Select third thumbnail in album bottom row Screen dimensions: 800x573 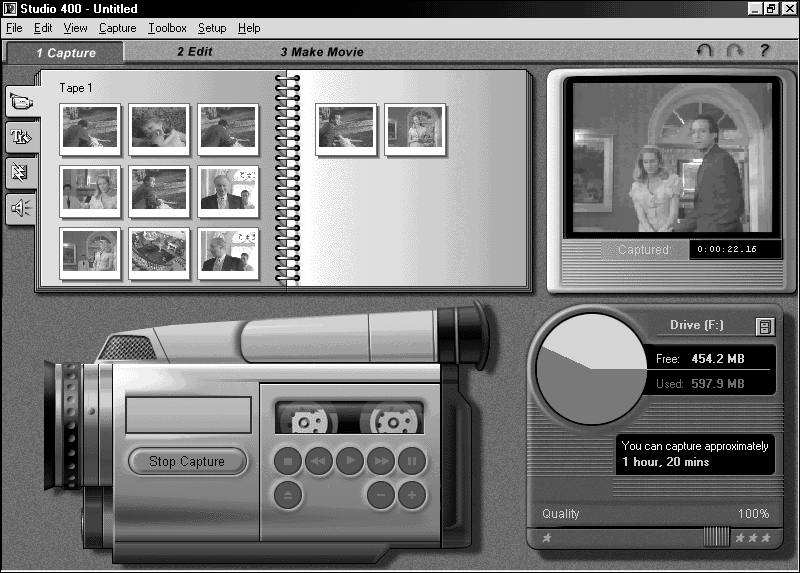click(228, 254)
